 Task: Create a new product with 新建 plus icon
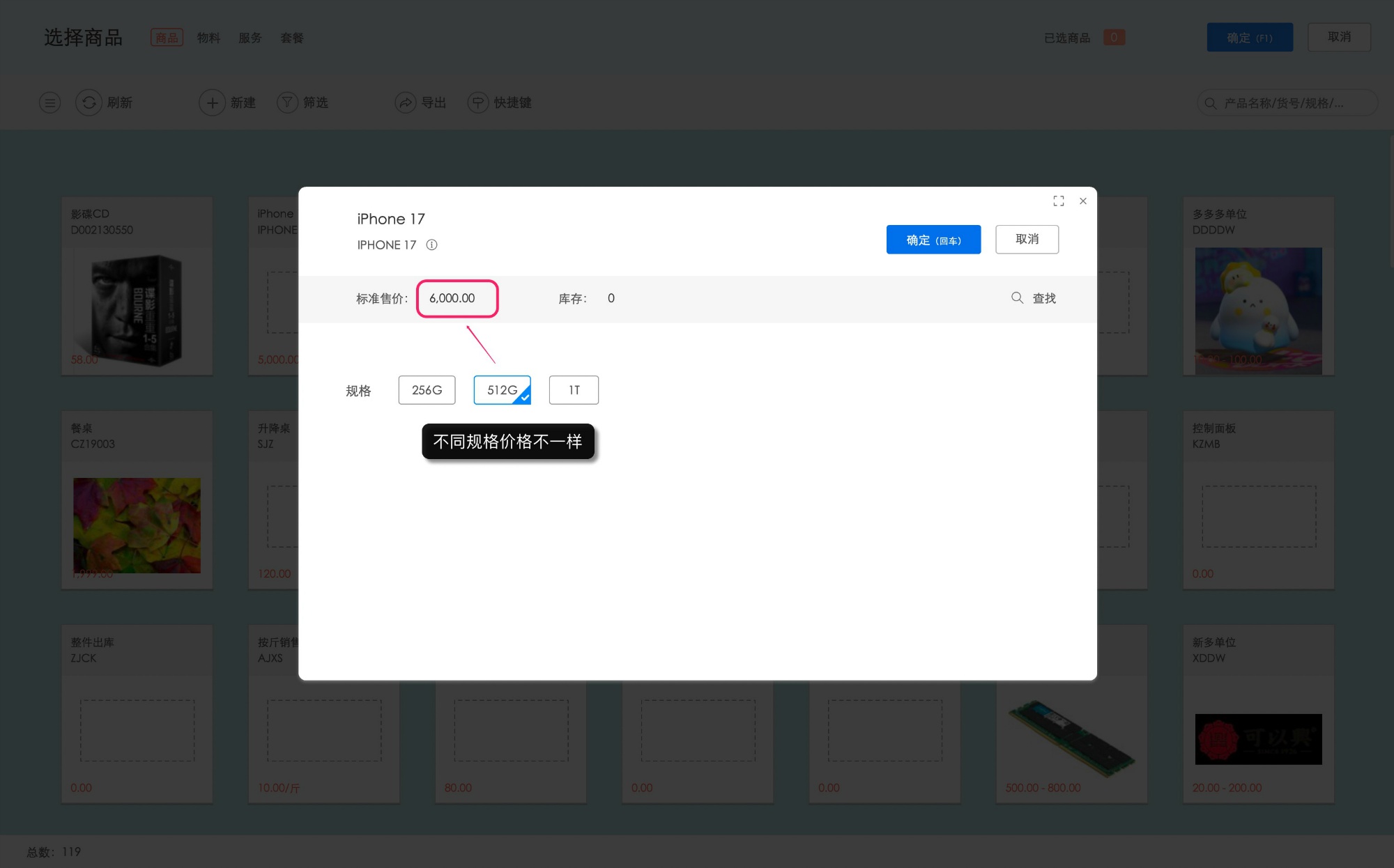coord(213,102)
